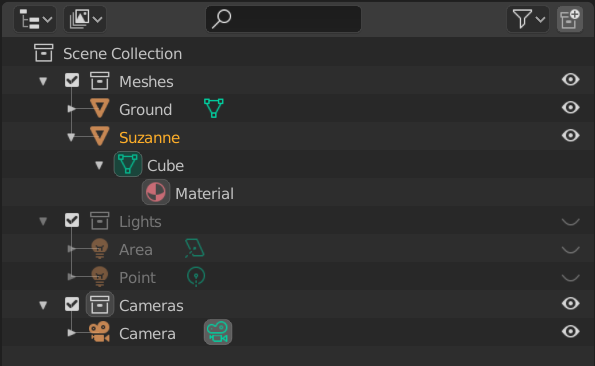
Task: Click the Point light data icon
Action: [196, 277]
